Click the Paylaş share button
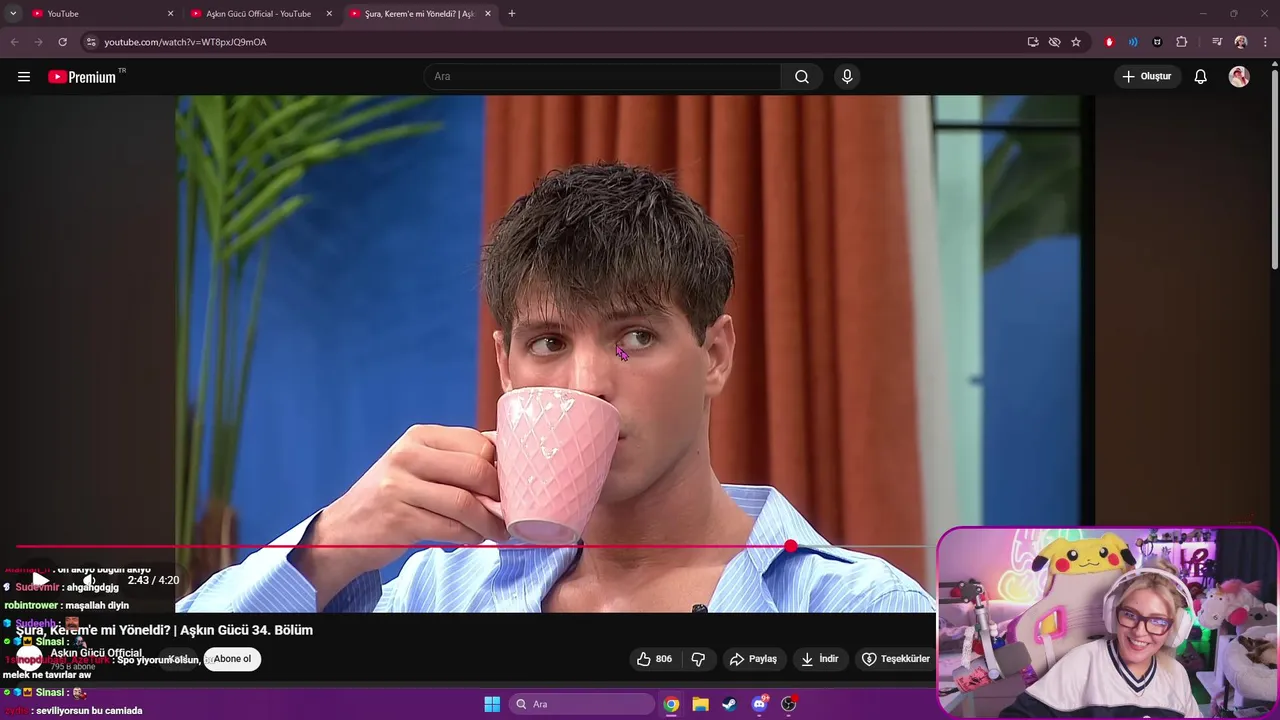Viewport: 1280px width, 720px height. (x=753, y=659)
